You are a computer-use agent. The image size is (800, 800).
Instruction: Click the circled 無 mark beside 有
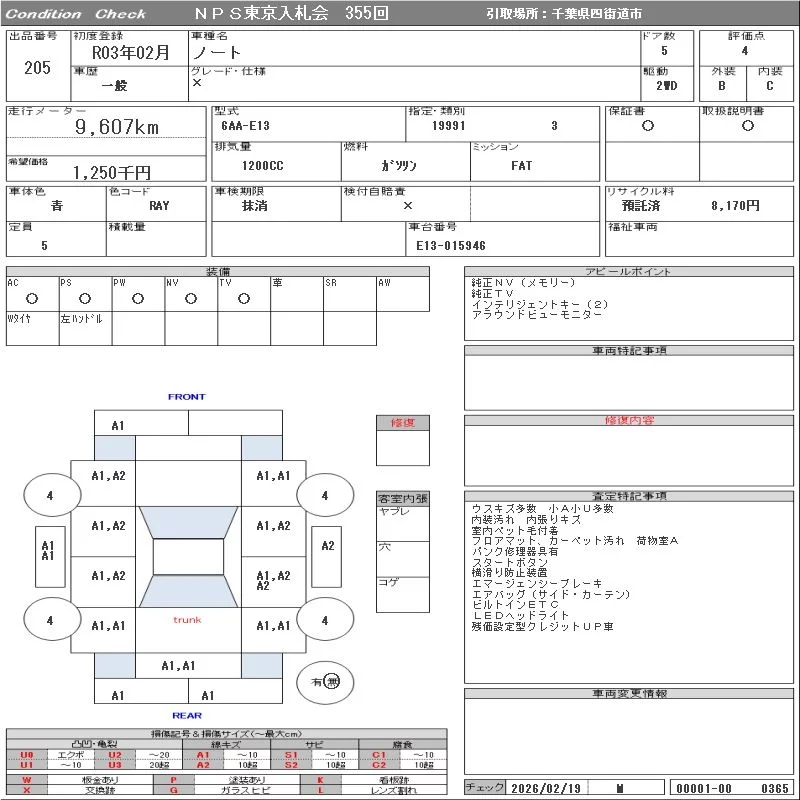click(x=333, y=681)
